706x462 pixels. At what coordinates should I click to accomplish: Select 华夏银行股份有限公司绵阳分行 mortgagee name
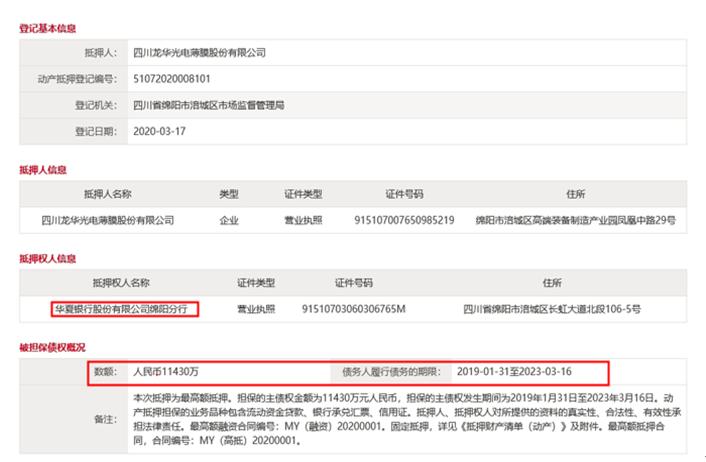(121, 309)
